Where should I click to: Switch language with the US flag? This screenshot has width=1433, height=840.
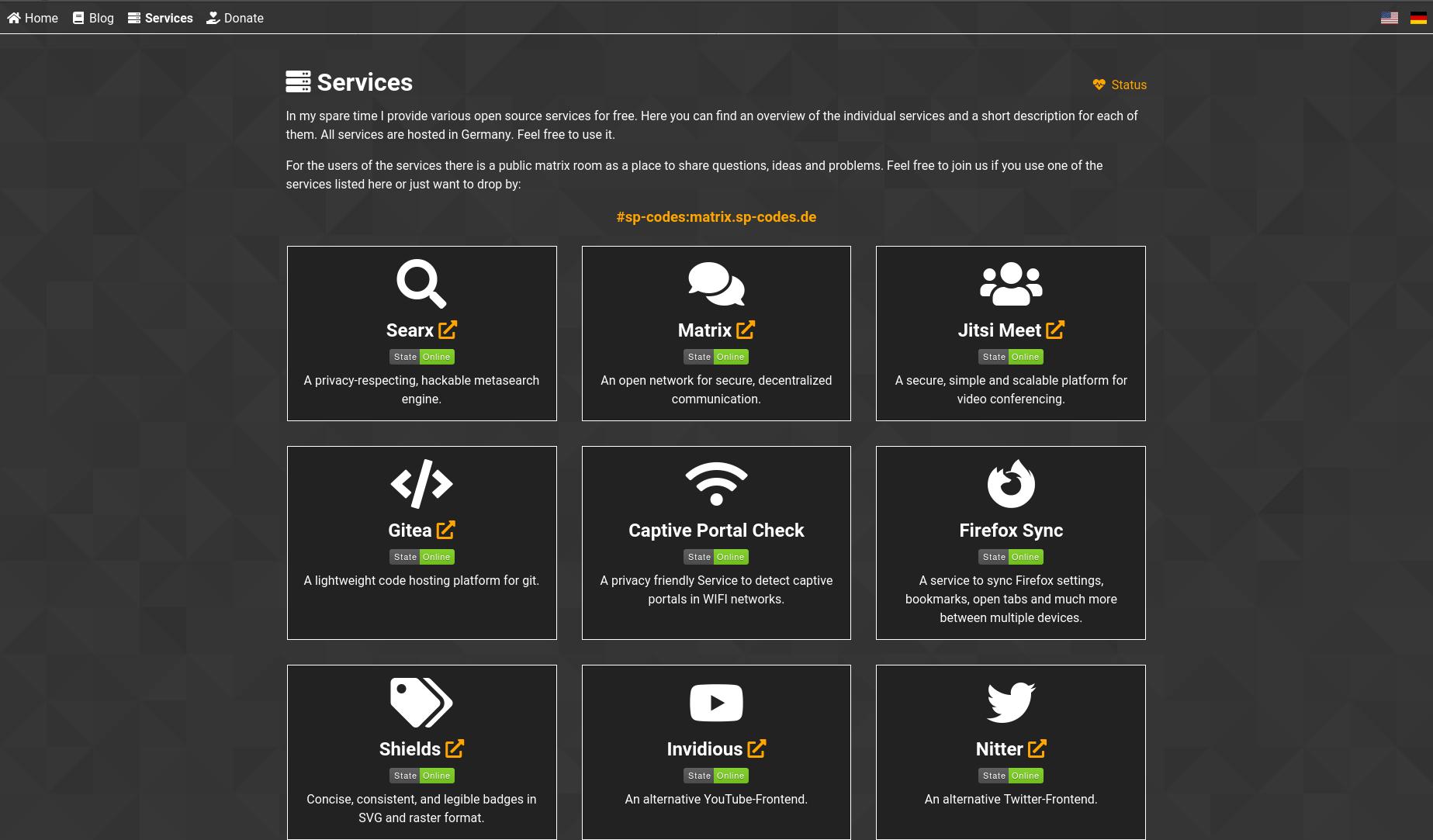[1389, 18]
